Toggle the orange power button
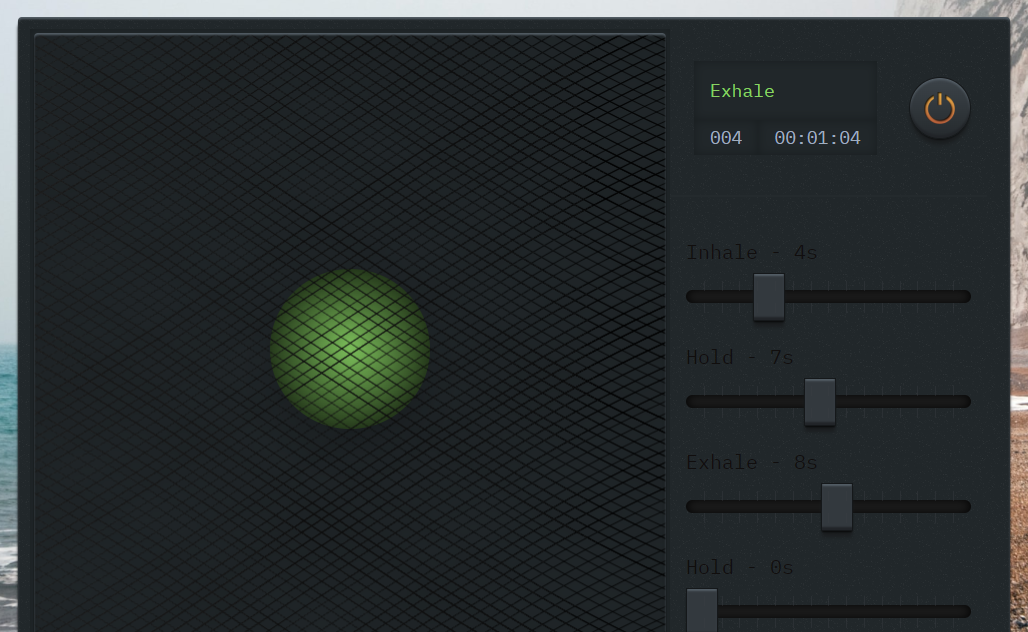1028x632 pixels. 939,108
